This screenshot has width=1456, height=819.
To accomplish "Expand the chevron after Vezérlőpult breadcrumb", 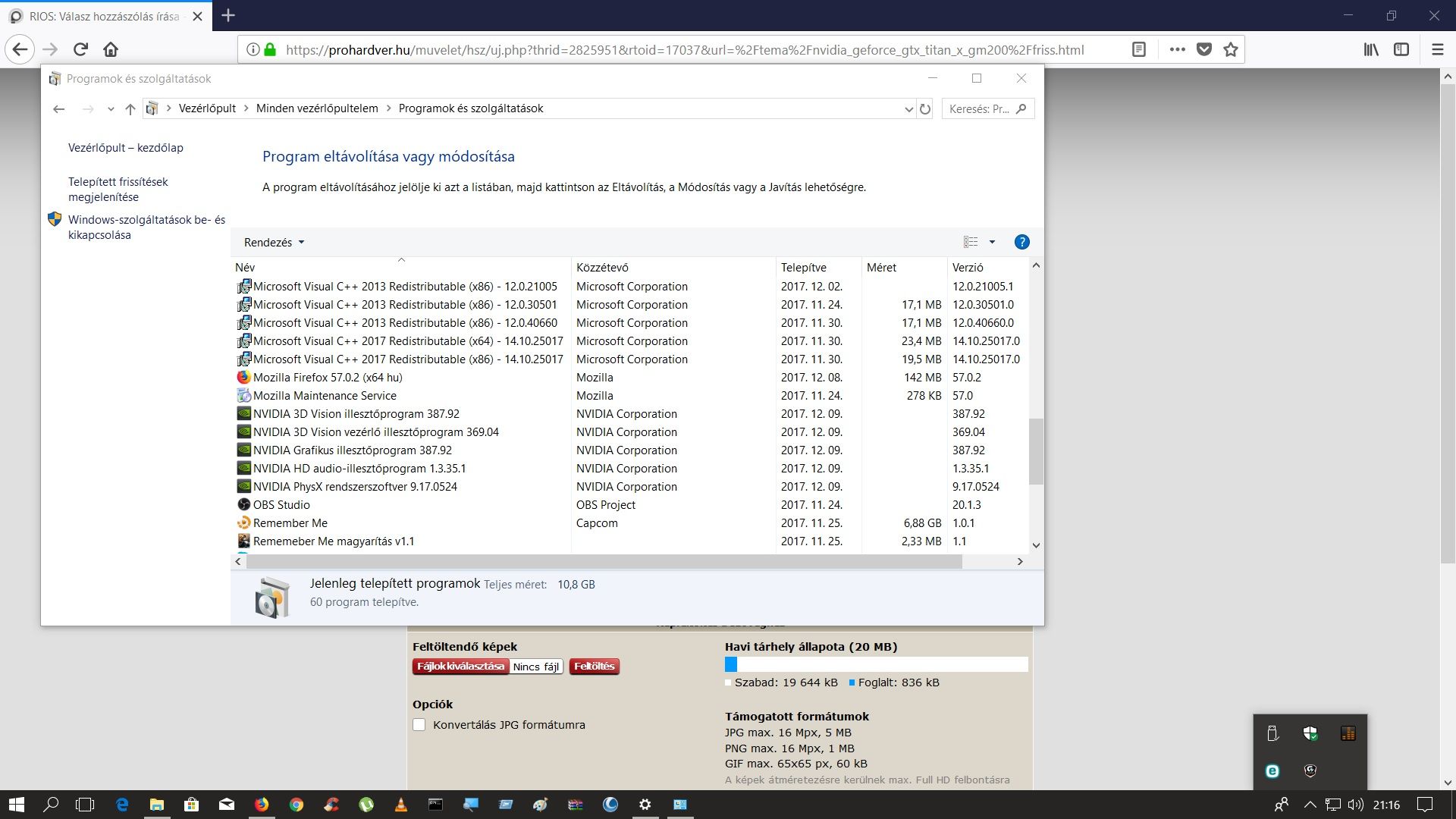I will point(246,108).
